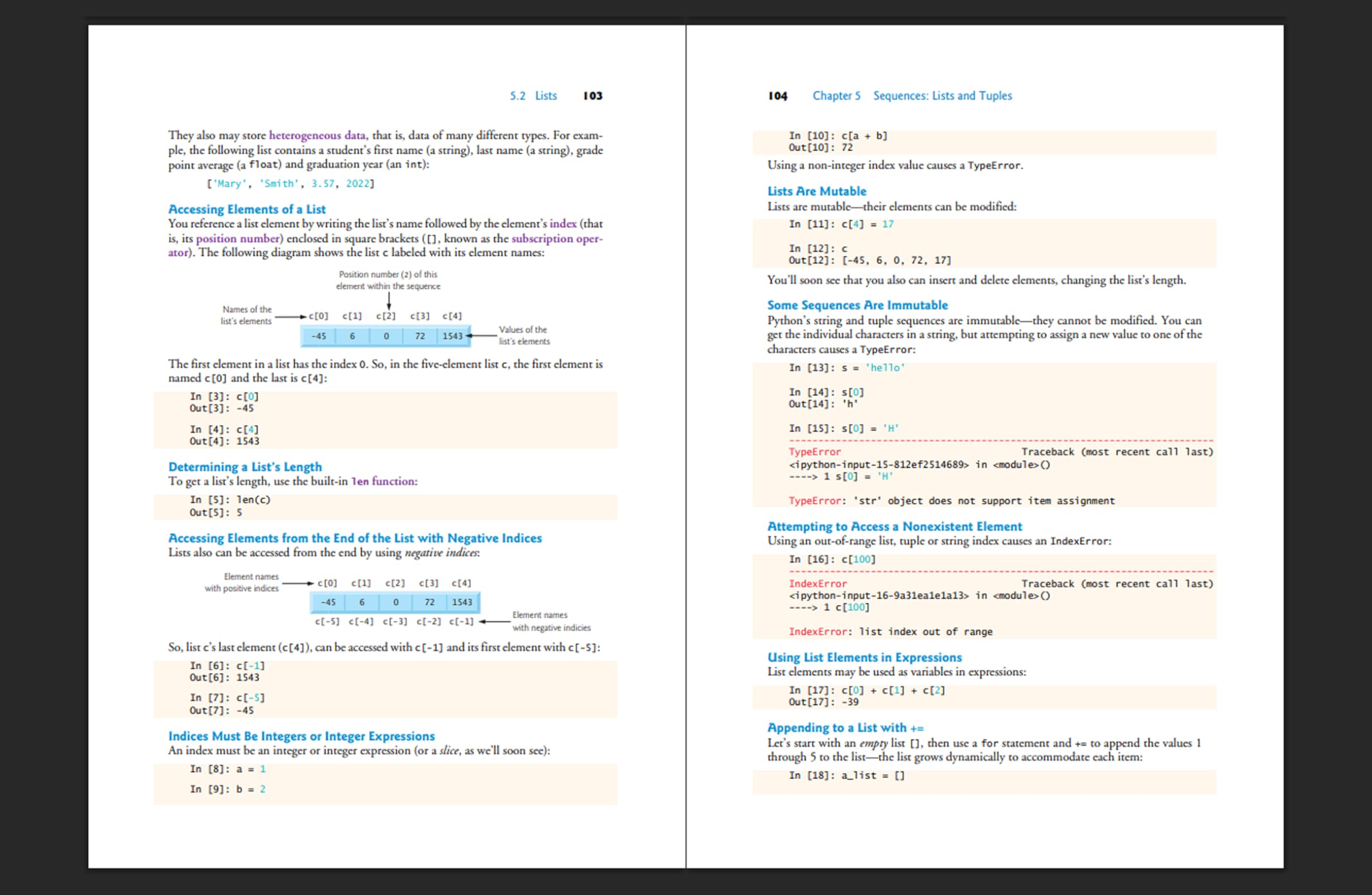Click the ipython-input-15-812ef2514689 traceback line
Viewport: 1372px width, 895px height.
920,465
